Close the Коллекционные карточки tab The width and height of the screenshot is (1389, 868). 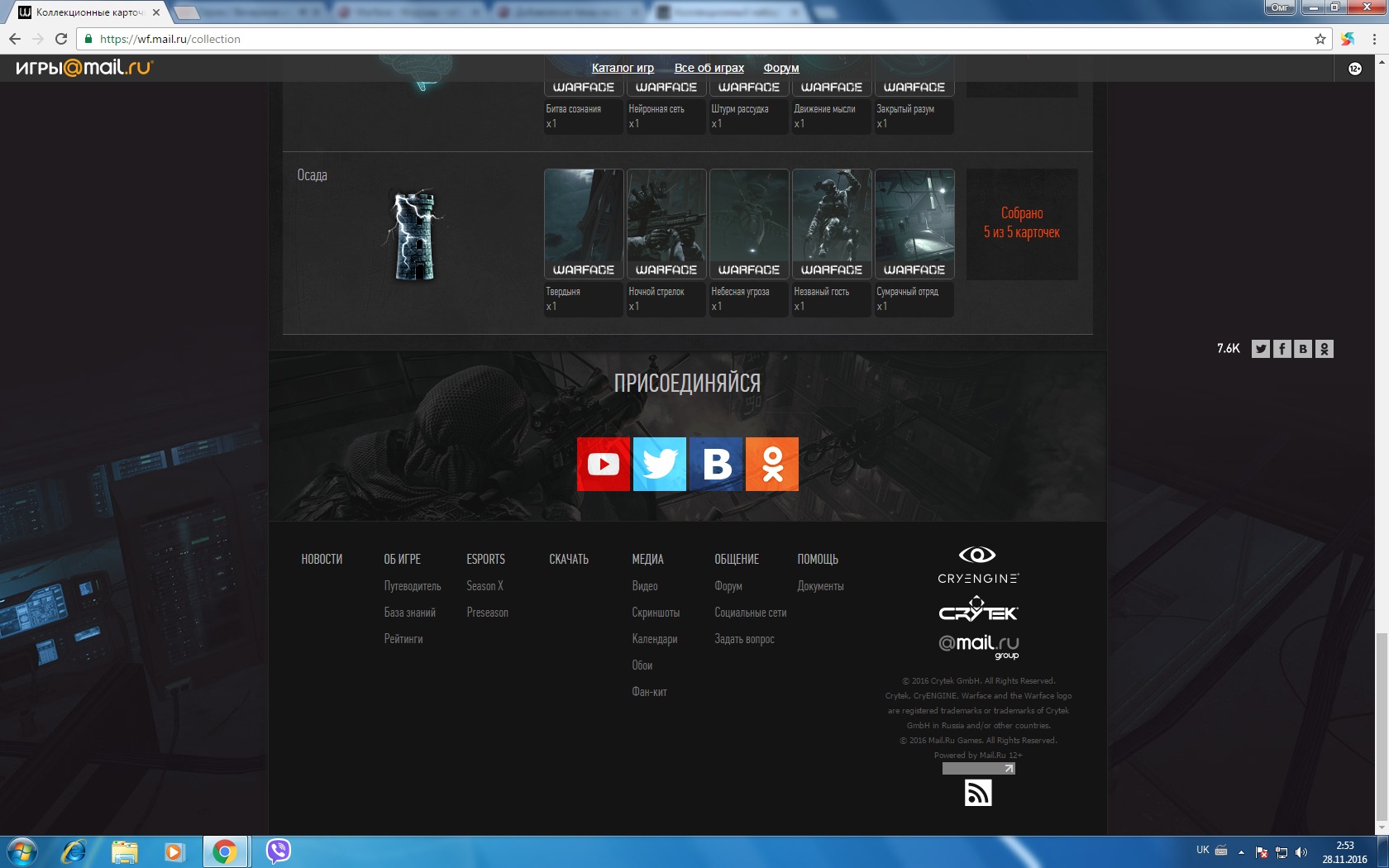point(156,12)
